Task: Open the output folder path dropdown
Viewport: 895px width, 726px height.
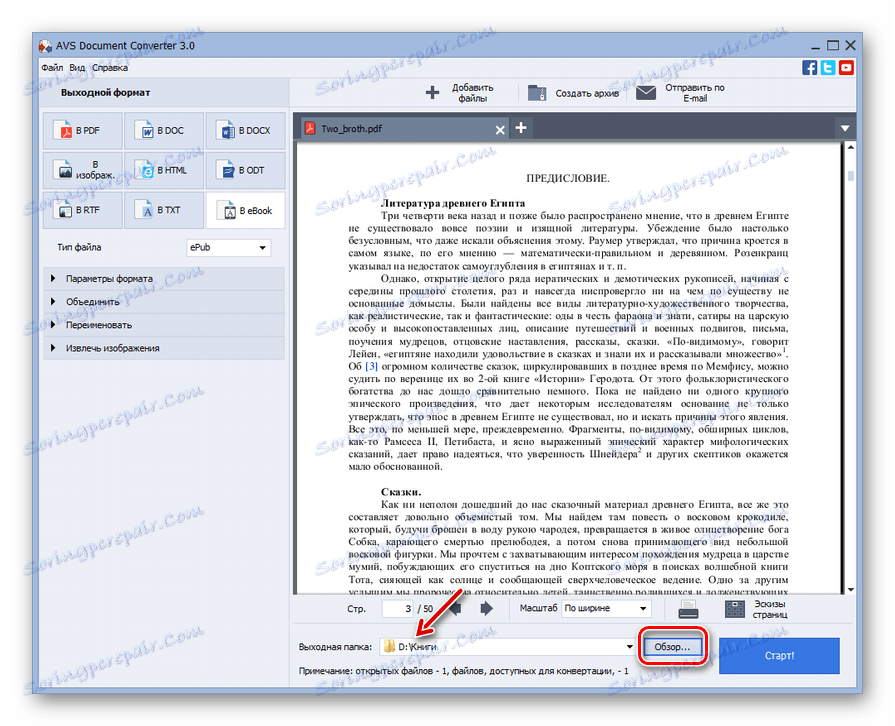Action: (629, 647)
